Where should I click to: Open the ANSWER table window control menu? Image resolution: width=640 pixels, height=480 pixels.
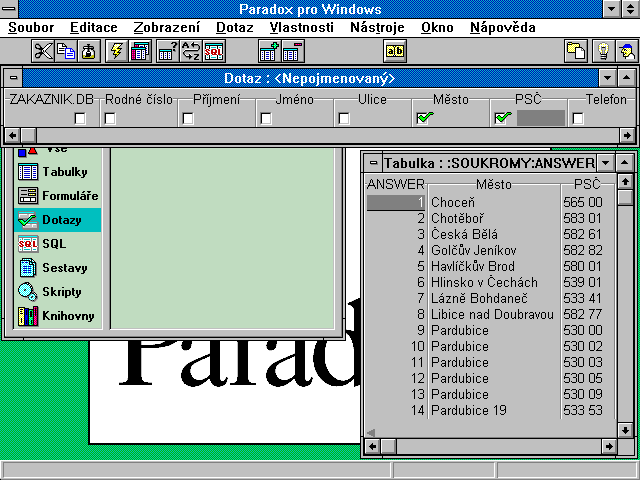pyautogui.click(x=373, y=163)
